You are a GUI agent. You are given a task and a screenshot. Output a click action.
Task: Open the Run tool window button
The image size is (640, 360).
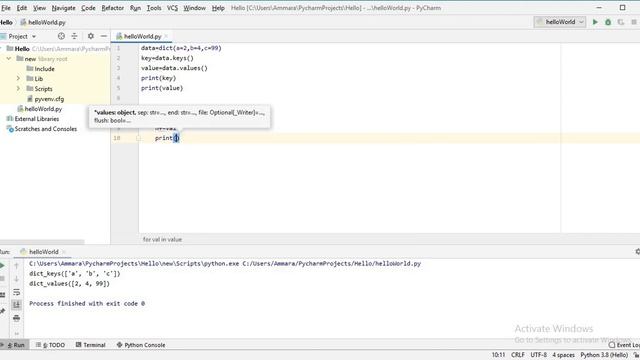click(14, 345)
